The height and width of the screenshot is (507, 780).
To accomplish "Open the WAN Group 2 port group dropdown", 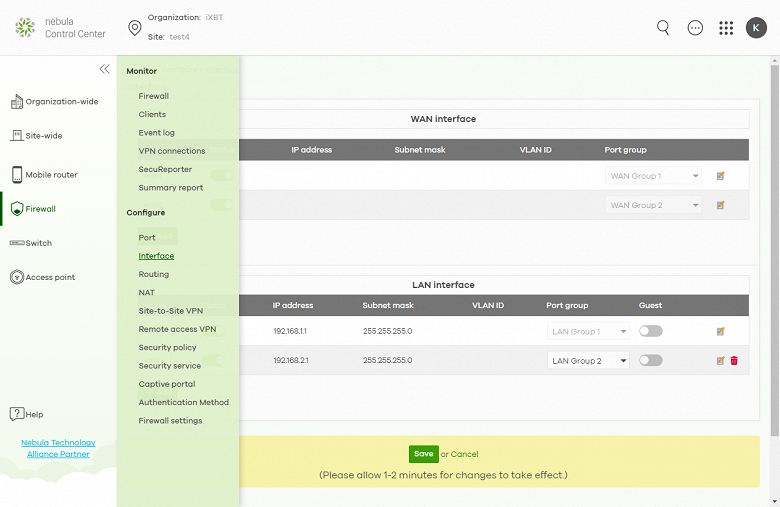I will tap(653, 205).
